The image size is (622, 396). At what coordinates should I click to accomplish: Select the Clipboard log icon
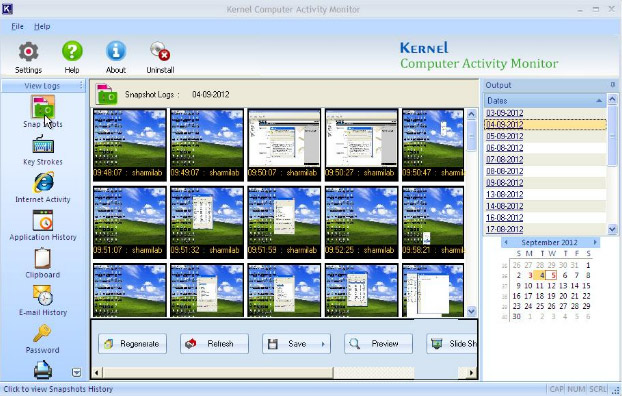coord(43,258)
